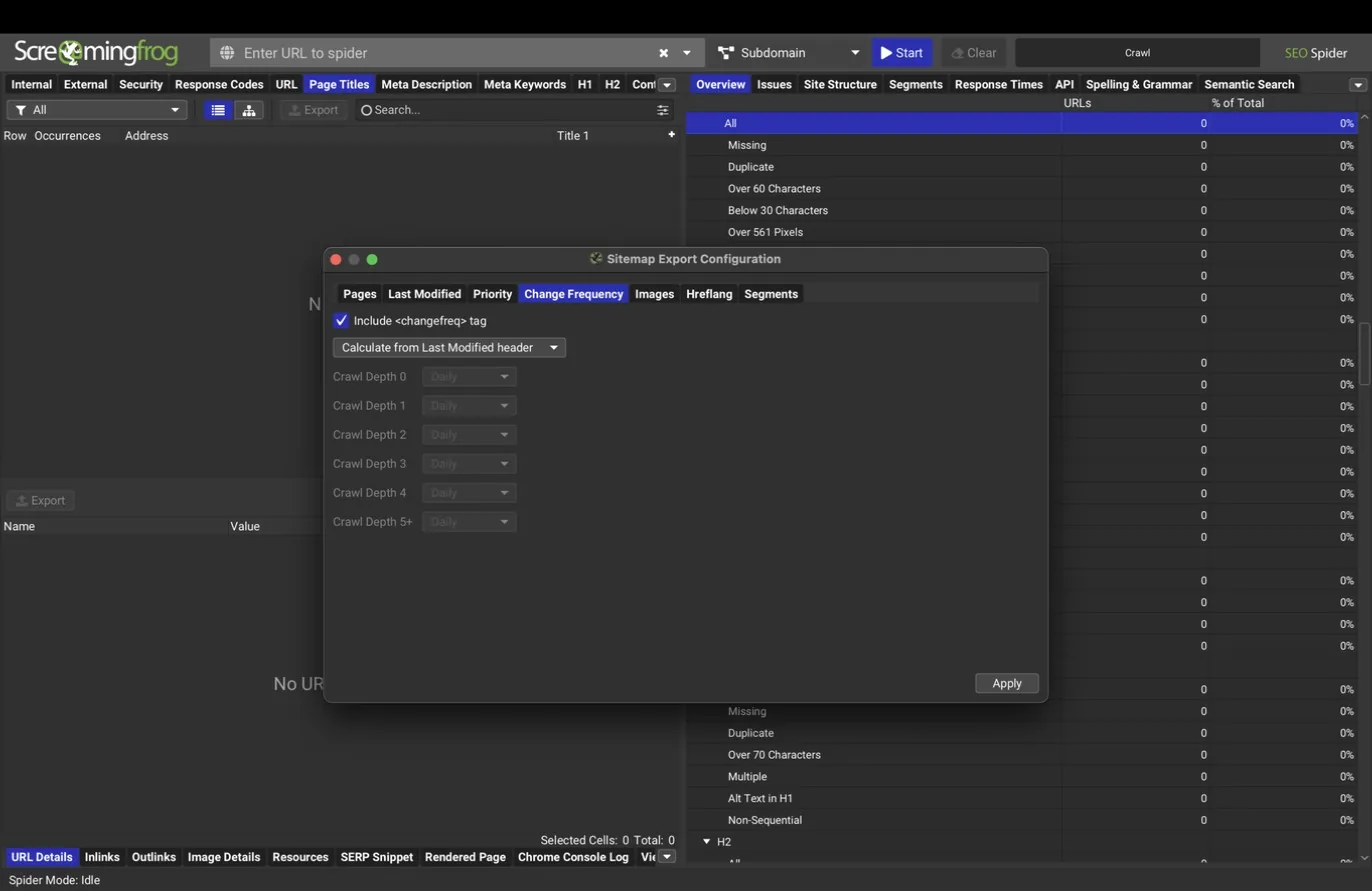Show more right panel tabs overflow arrow

[1358, 85]
